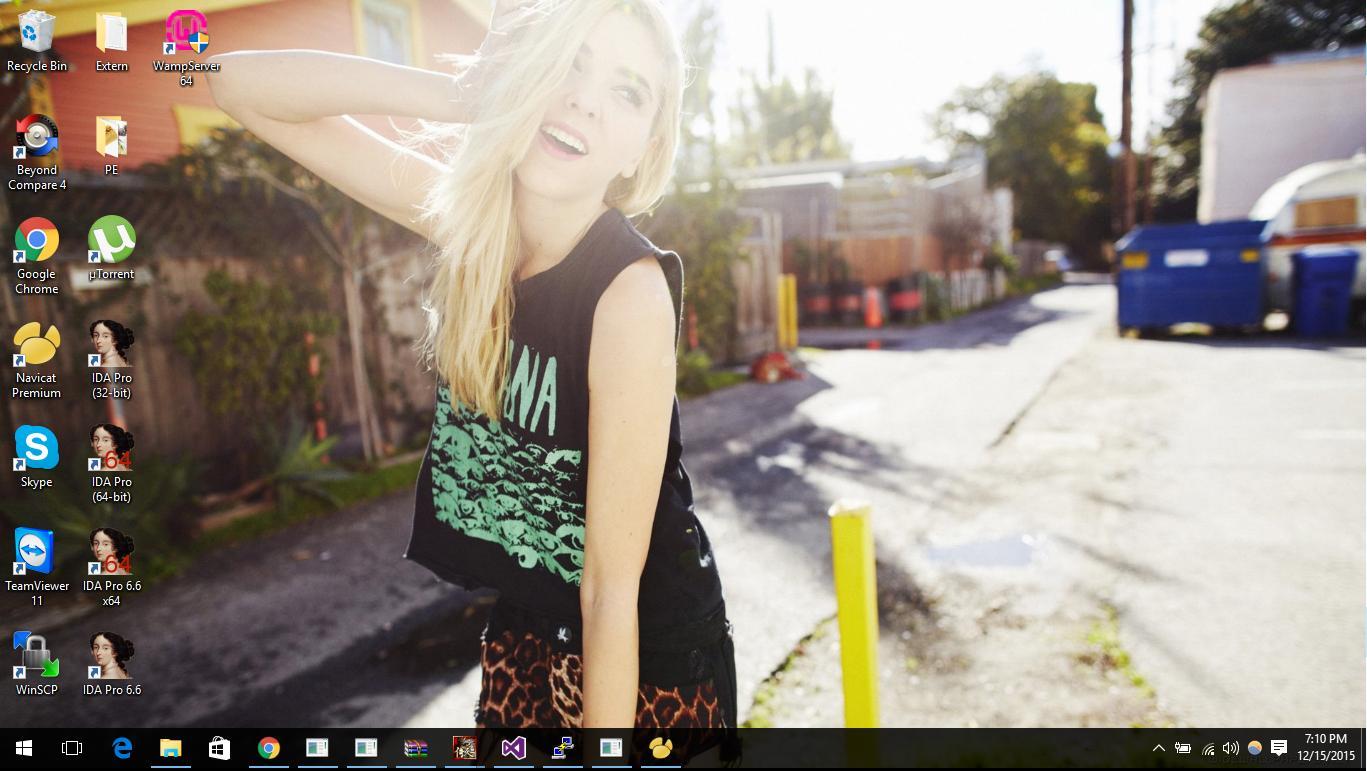Select the WampServer 64 desktop shortcut
Screen dimensions: 1367x771
pyautogui.click(x=186, y=48)
